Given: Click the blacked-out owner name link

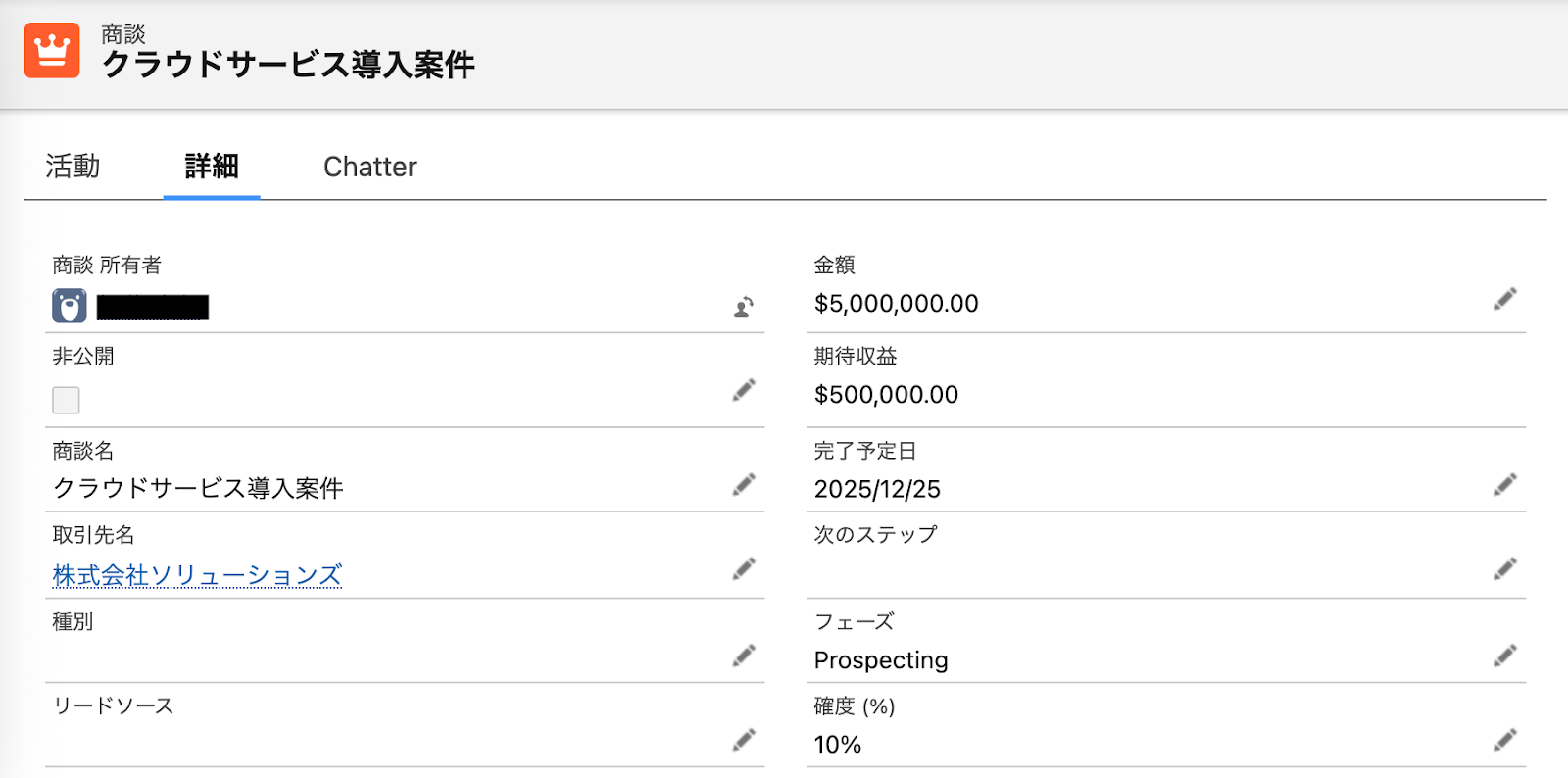Looking at the screenshot, I should coord(153,308).
